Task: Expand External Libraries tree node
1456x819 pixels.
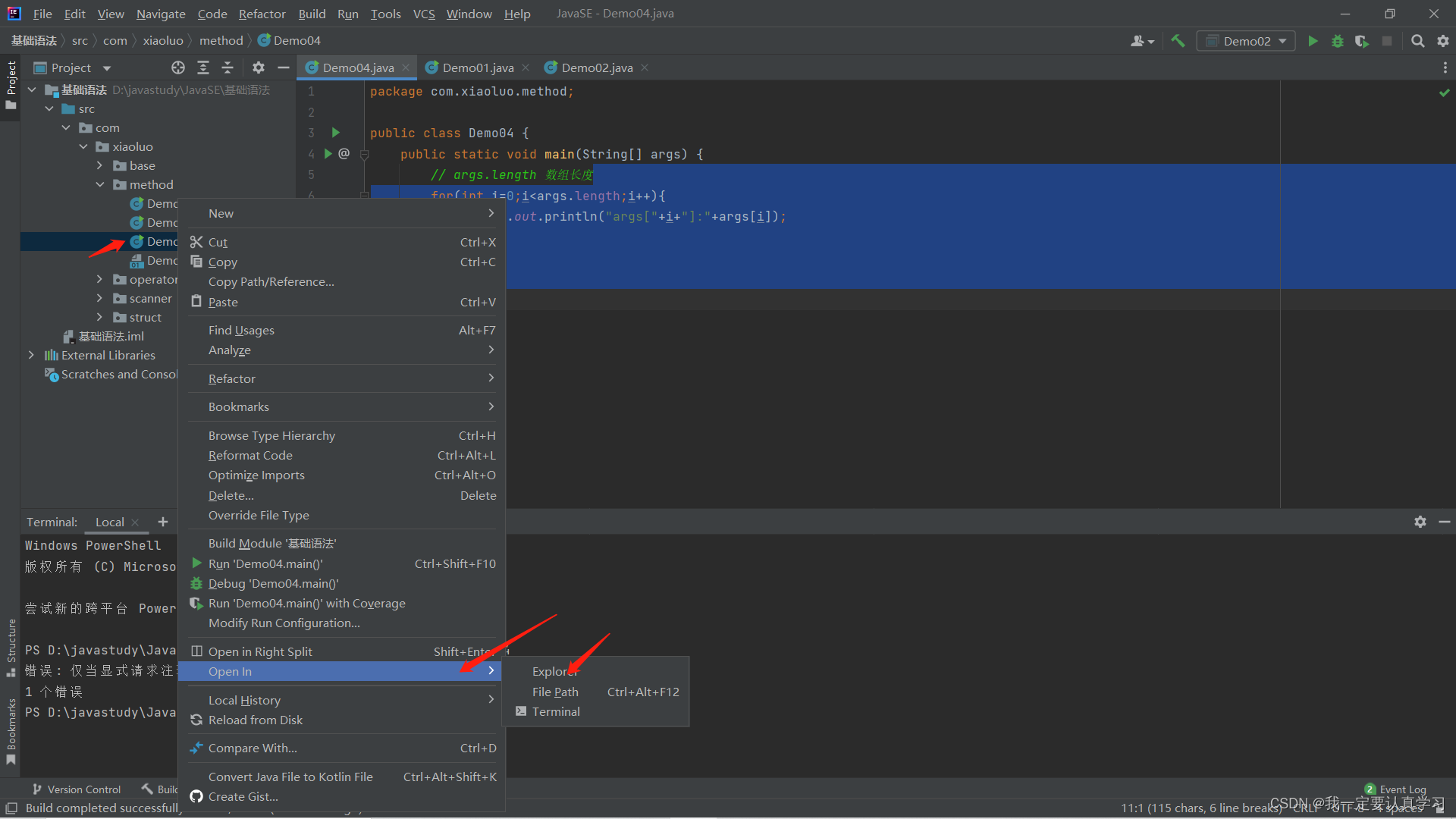Action: pyautogui.click(x=31, y=355)
